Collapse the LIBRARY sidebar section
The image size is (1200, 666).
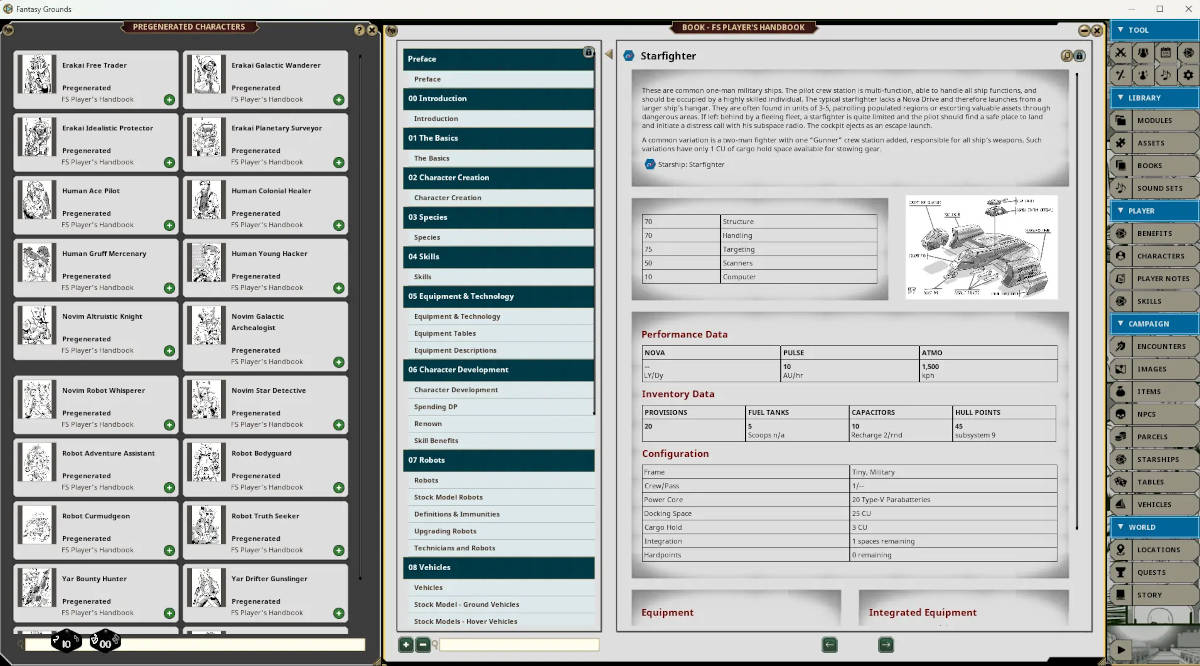tap(1154, 98)
